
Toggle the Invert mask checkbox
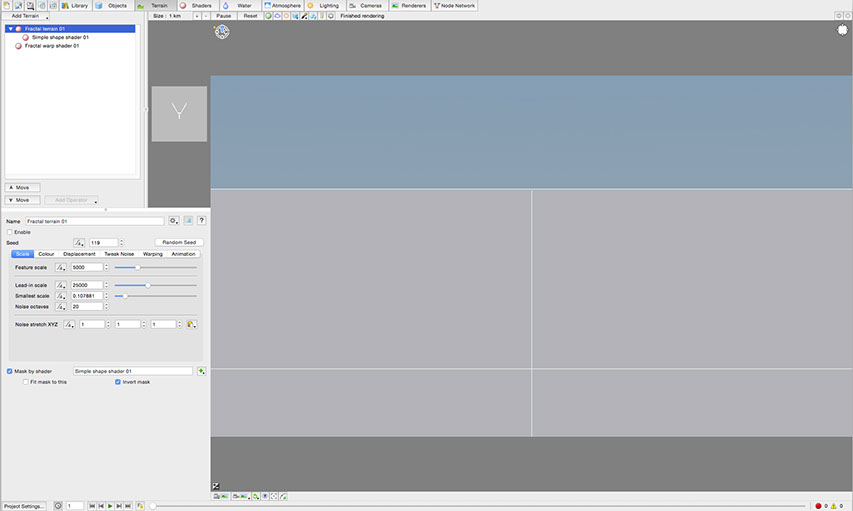point(118,381)
